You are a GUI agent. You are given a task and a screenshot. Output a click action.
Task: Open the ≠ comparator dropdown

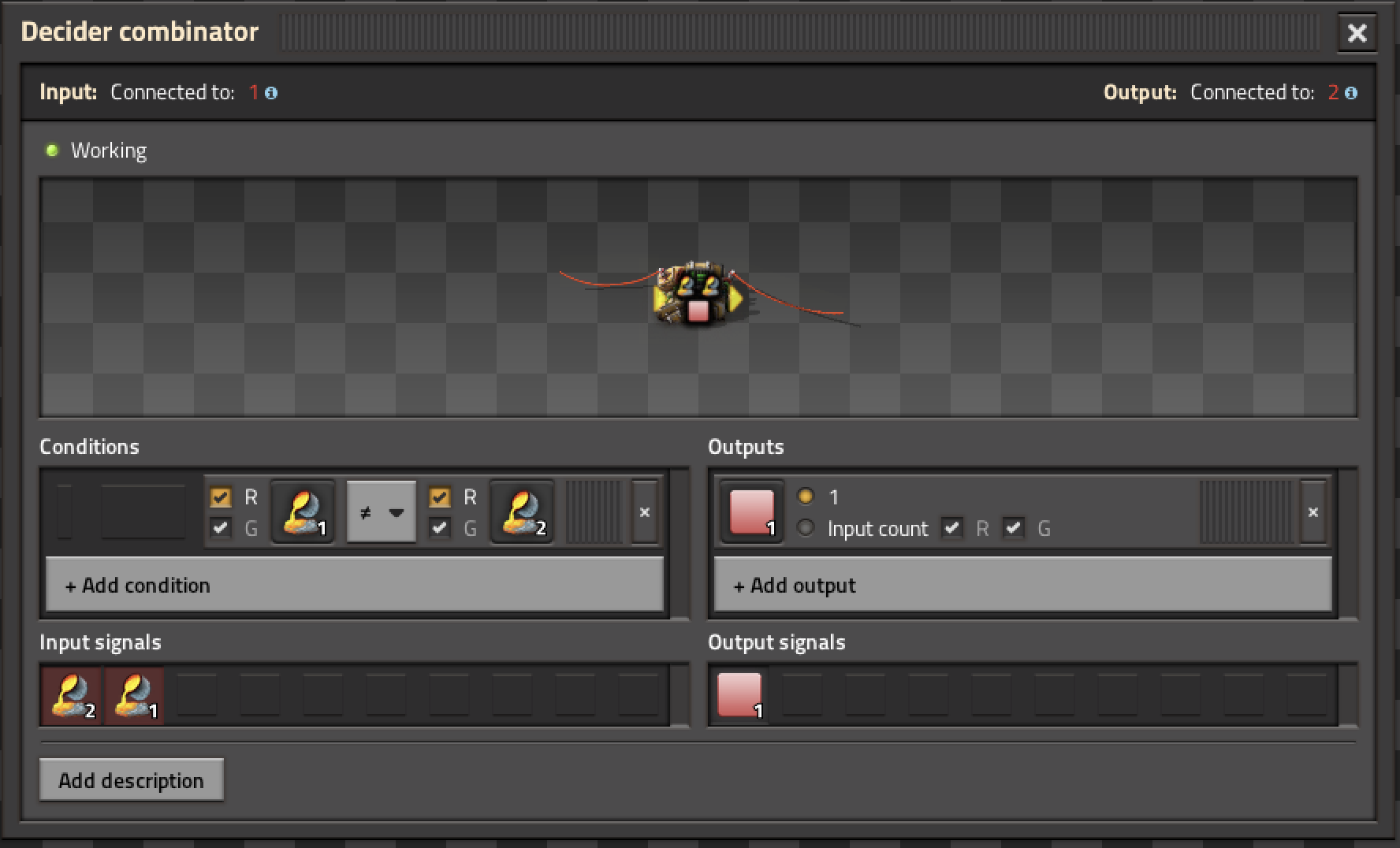point(382,512)
